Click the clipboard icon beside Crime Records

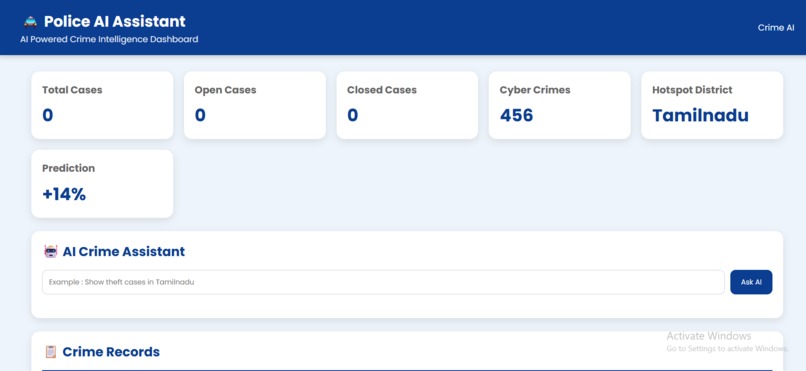(x=50, y=351)
